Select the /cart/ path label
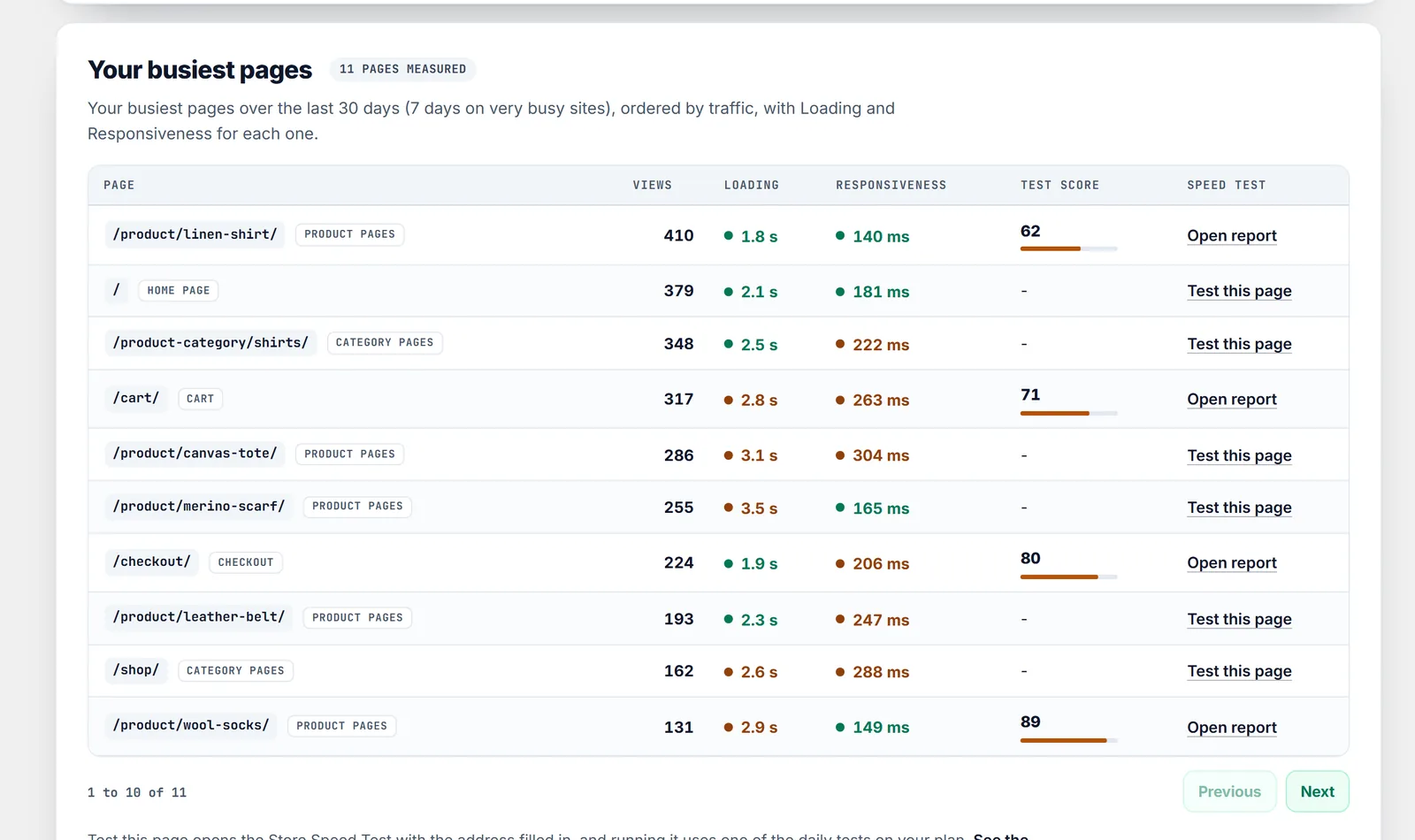This screenshot has height=840, width=1415. (x=136, y=398)
